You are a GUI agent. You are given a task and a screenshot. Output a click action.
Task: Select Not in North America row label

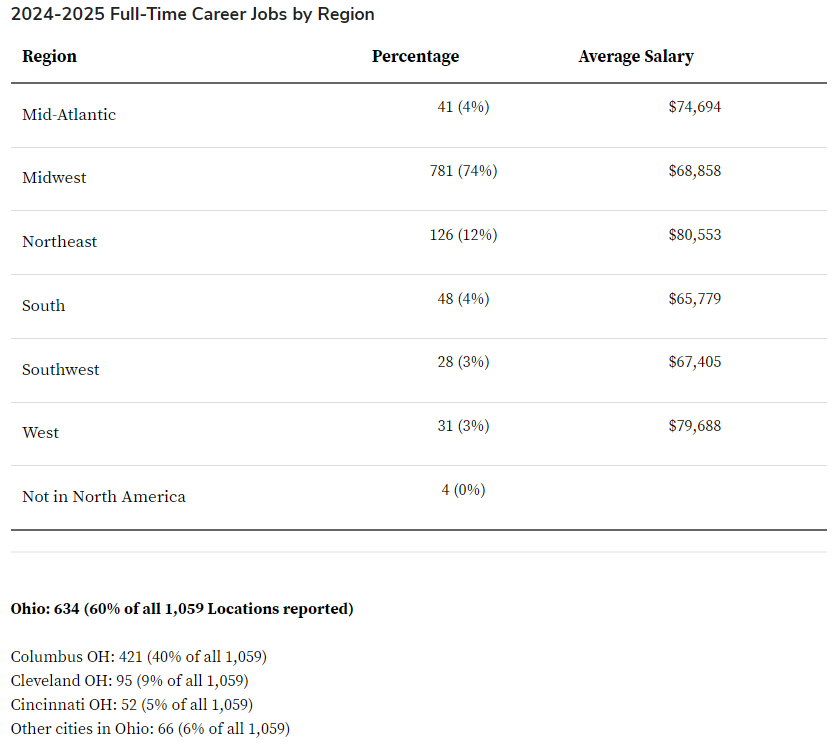103,496
